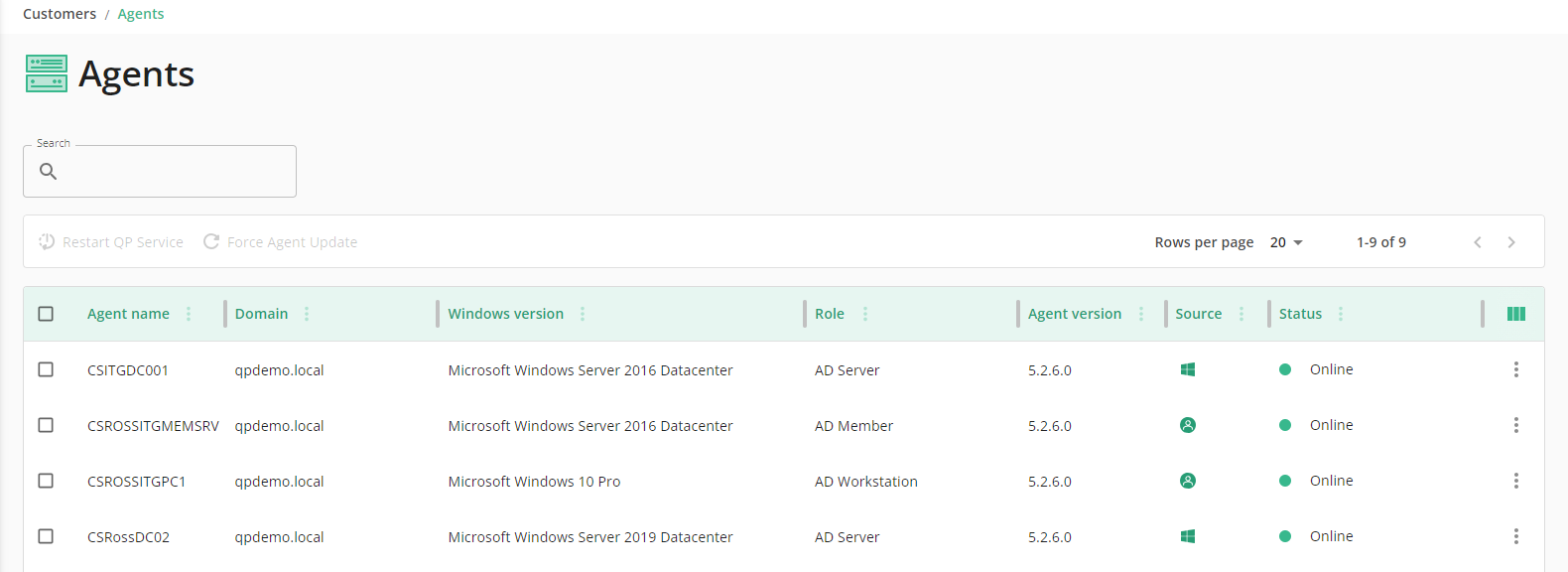The image size is (1568, 572).
Task: Go to previous page of agents
Action: click(1478, 242)
